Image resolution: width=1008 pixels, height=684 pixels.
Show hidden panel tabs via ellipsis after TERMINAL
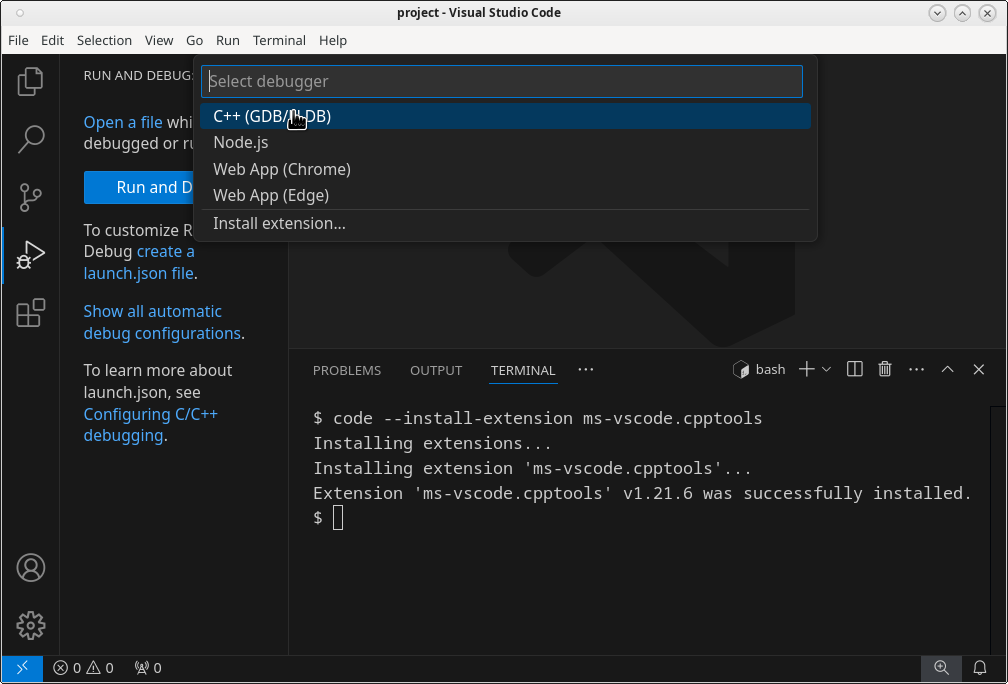click(x=586, y=370)
